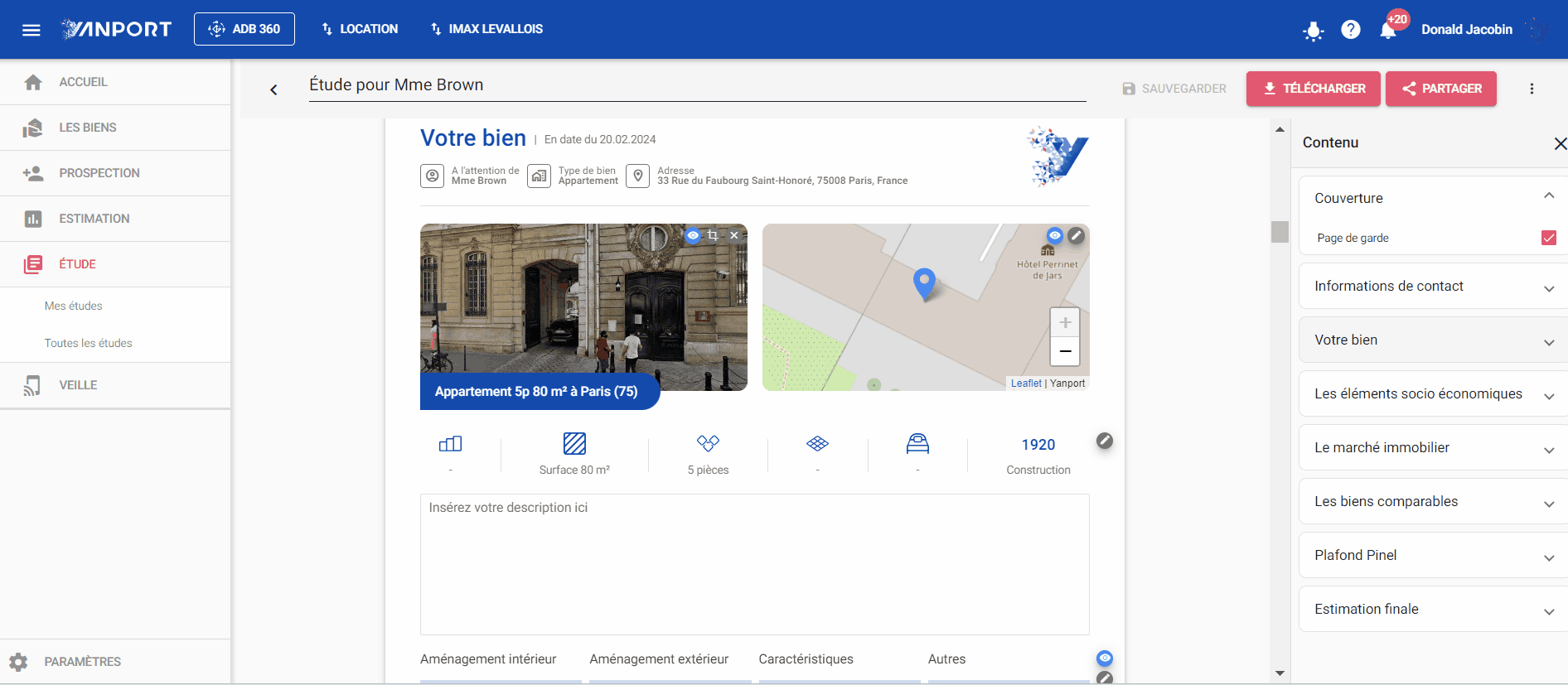Click the Partager button
The width and height of the screenshot is (1568, 685).
(x=1441, y=89)
